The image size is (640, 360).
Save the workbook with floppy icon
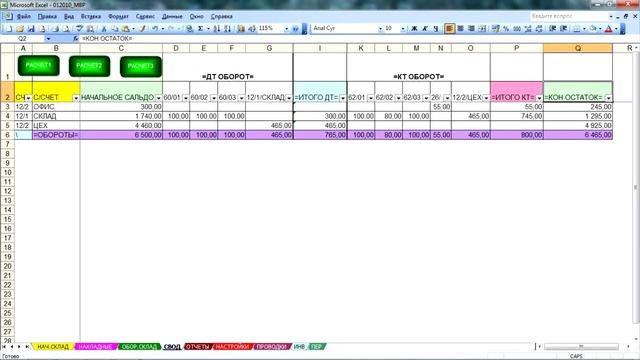[x=31, y=29]
